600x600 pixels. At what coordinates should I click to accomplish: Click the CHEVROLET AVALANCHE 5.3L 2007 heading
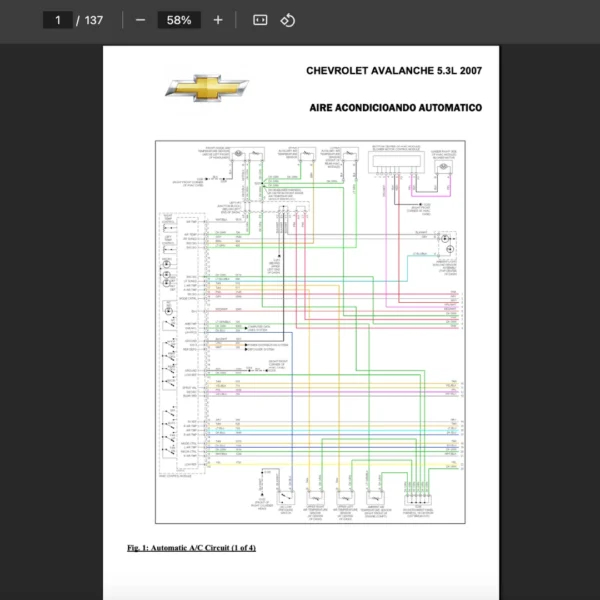(394, 71)
